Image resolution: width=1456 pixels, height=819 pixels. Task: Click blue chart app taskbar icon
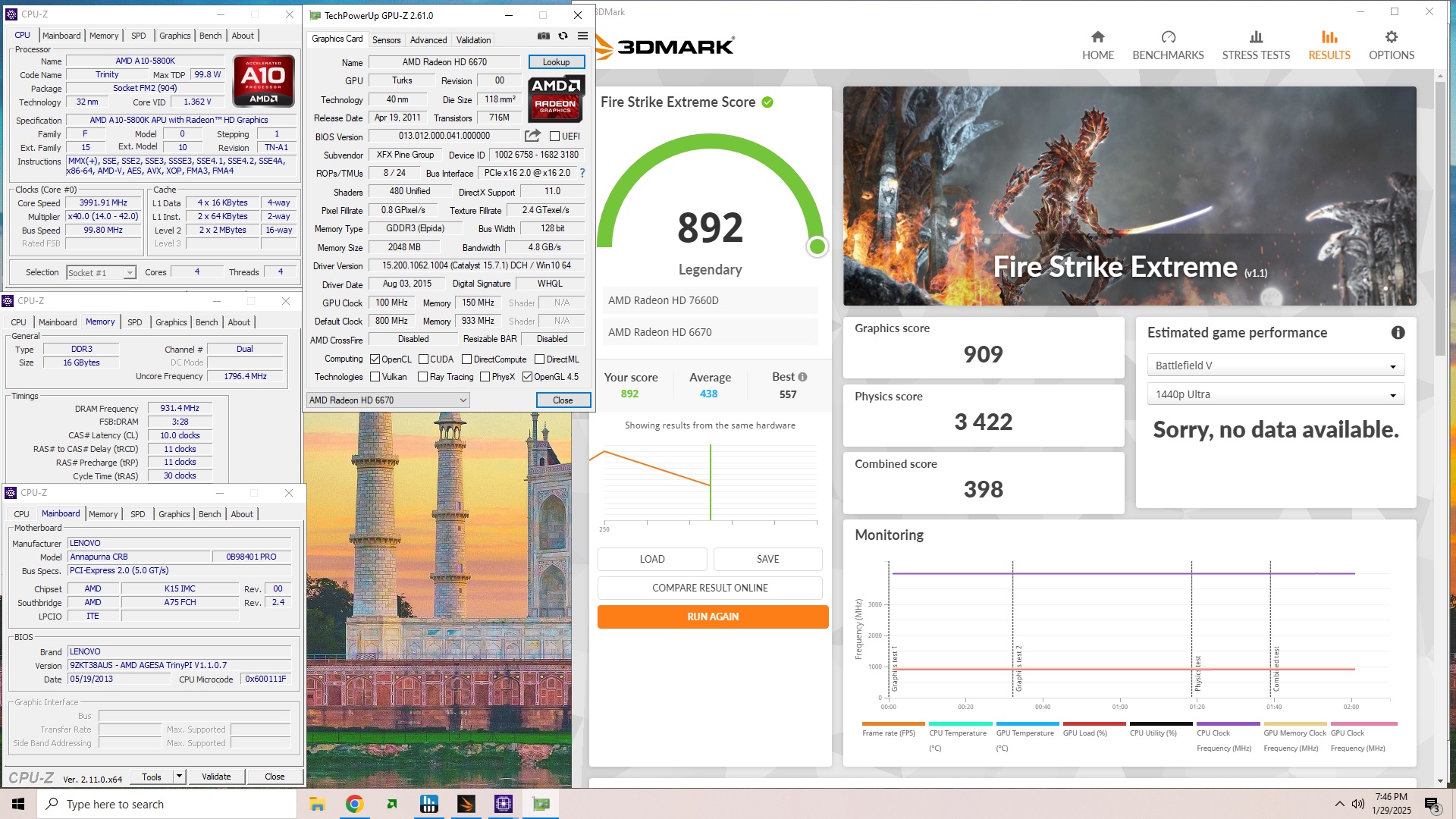[429, 804]
